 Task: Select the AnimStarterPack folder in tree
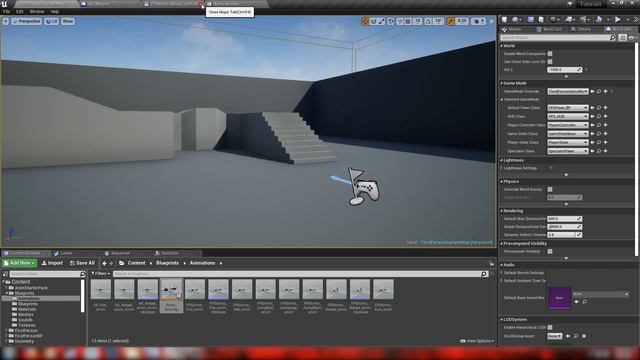point(31,288)
